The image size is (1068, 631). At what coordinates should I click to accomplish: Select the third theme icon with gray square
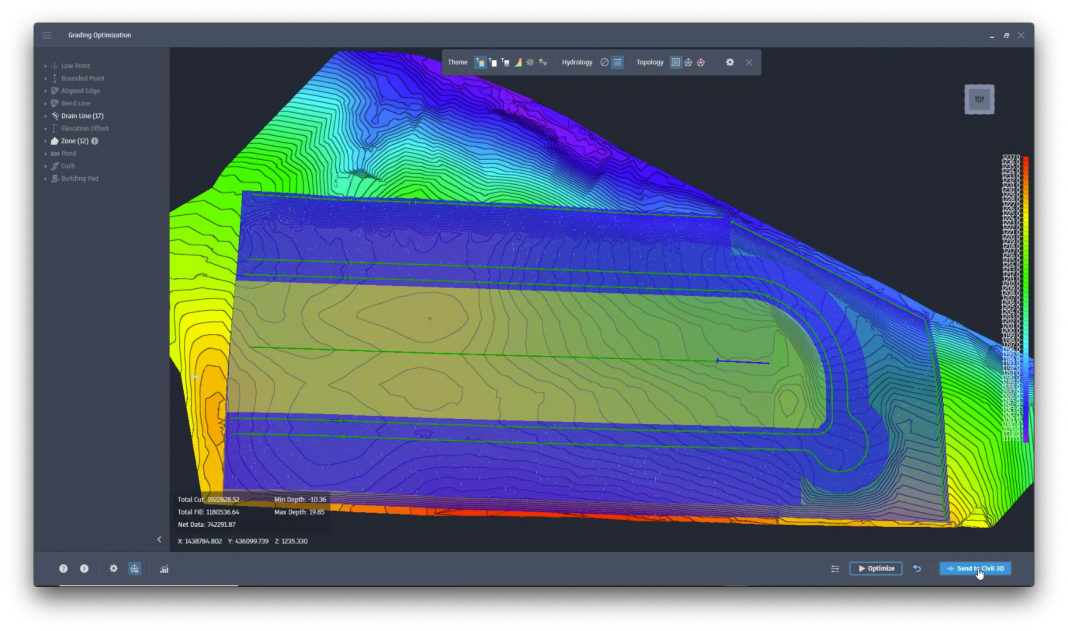pyautogui.click(x=505, y=62)
